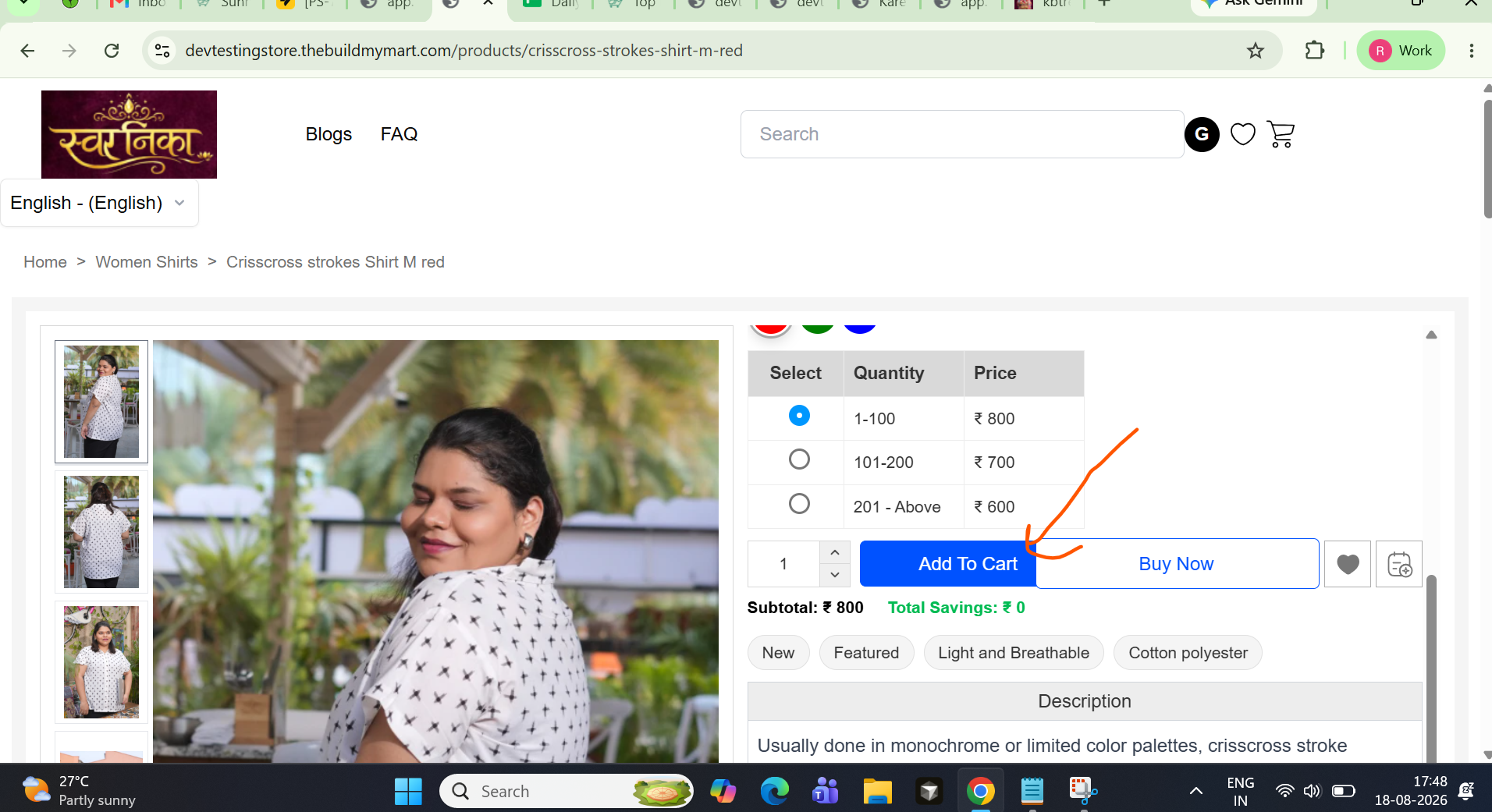Click the Buy Now button

click(1177, 564)
